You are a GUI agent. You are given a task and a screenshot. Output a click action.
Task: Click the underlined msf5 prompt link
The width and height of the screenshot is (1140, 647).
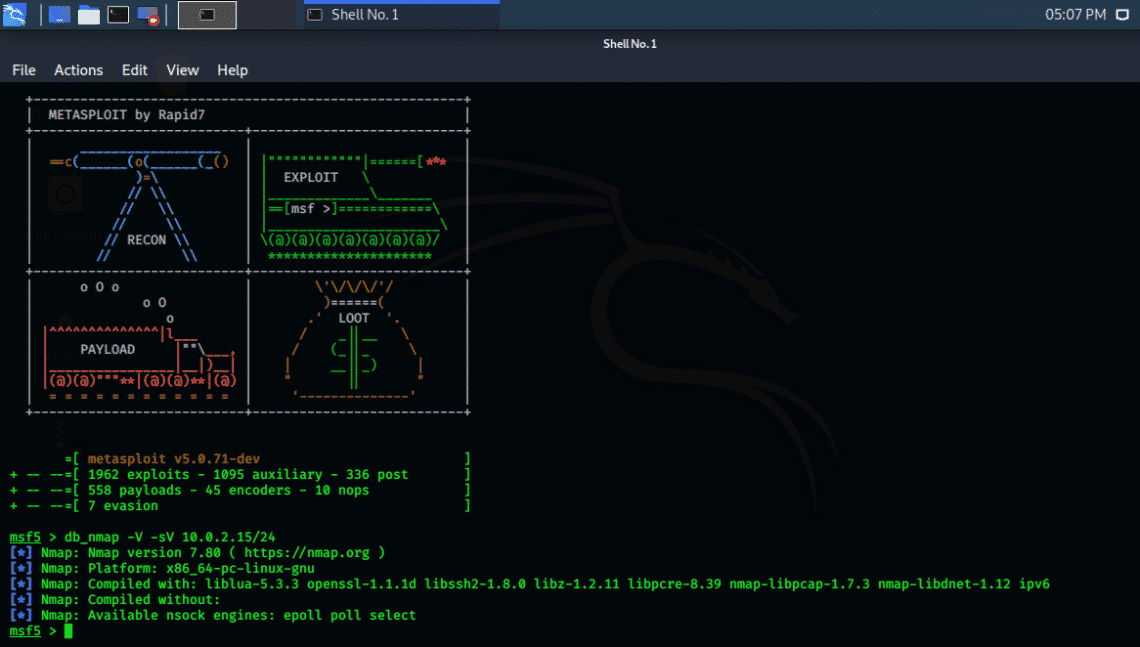coord(24,631)
